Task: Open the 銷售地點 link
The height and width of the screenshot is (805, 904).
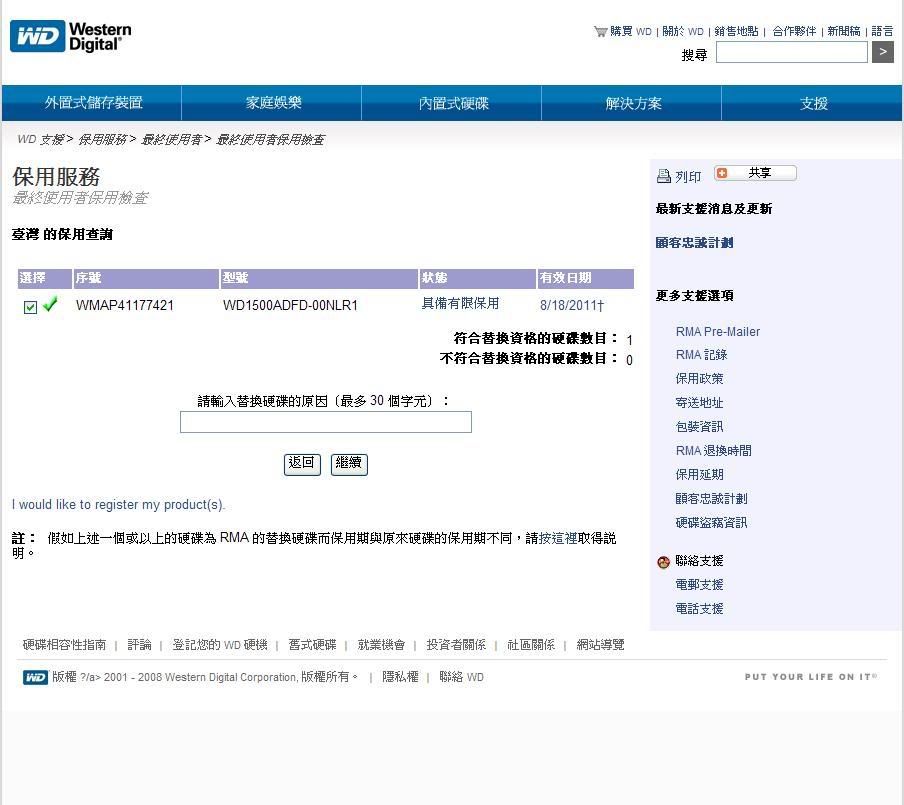Action: pyautogui.click(x=736, y=31)
